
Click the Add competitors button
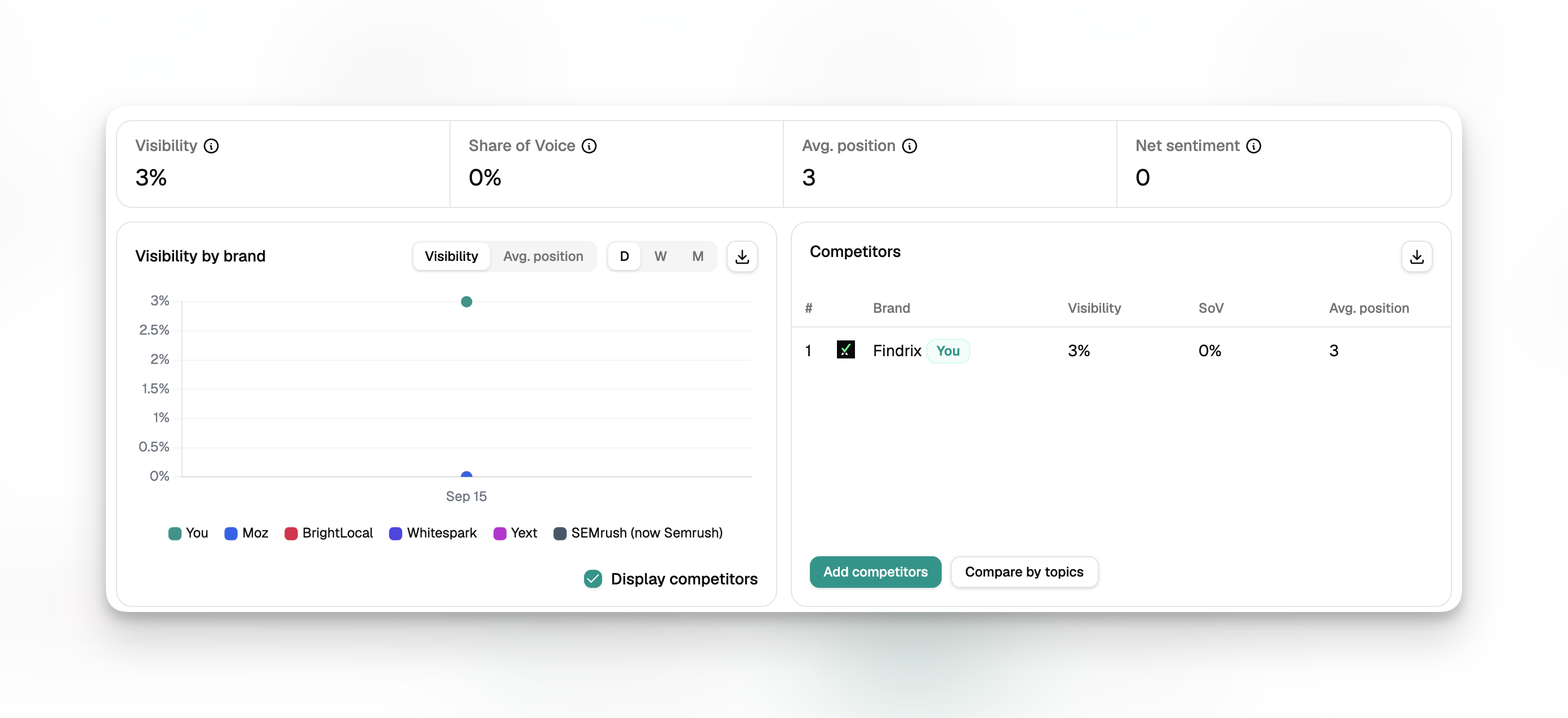pos(875,572)
